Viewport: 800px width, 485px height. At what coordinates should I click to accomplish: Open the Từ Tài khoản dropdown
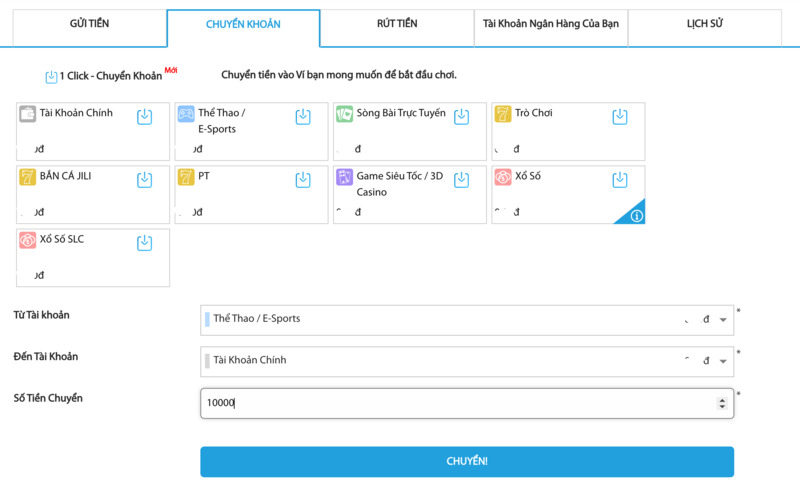466,319
